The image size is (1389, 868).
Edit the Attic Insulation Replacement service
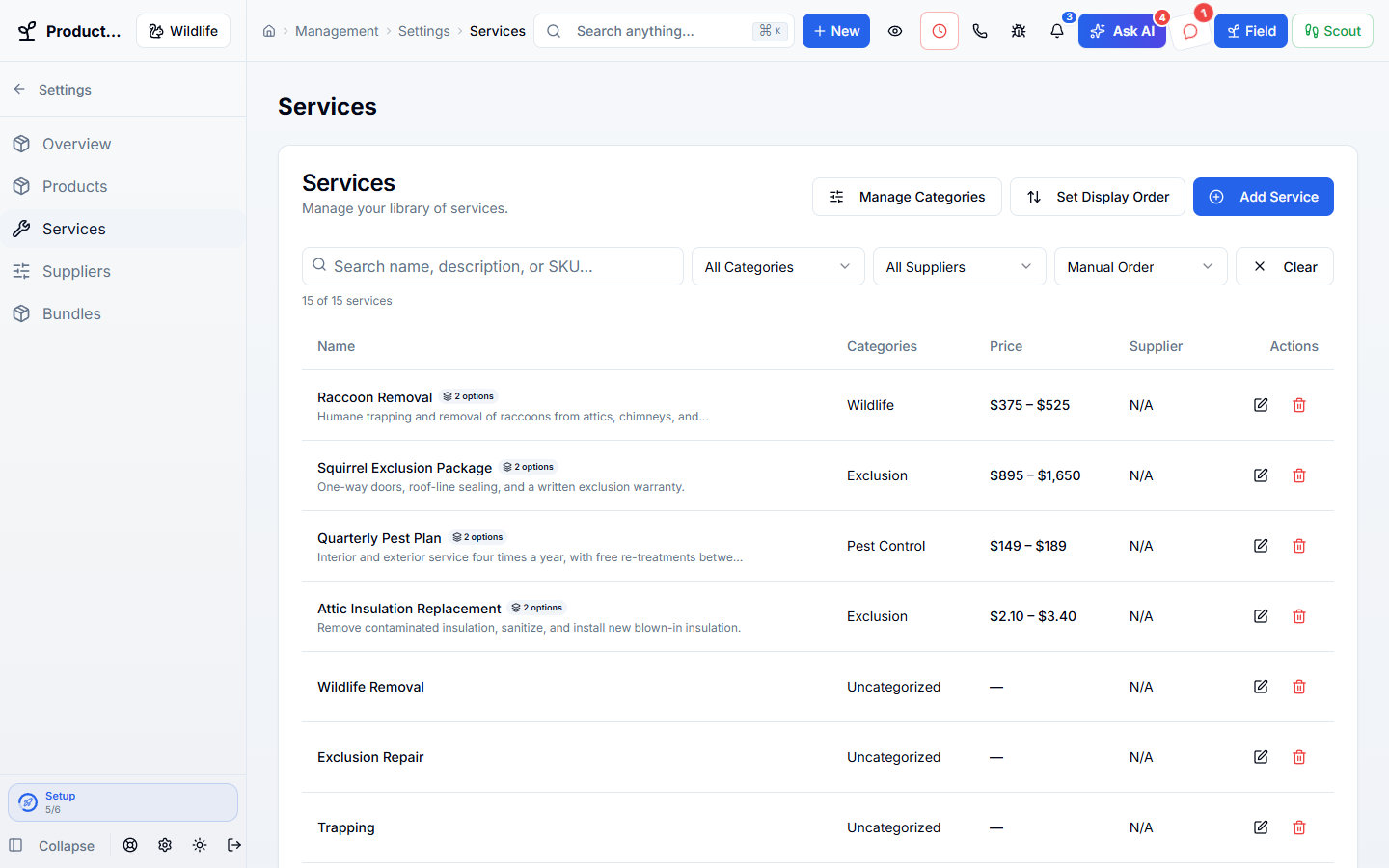click(1261, 616)
